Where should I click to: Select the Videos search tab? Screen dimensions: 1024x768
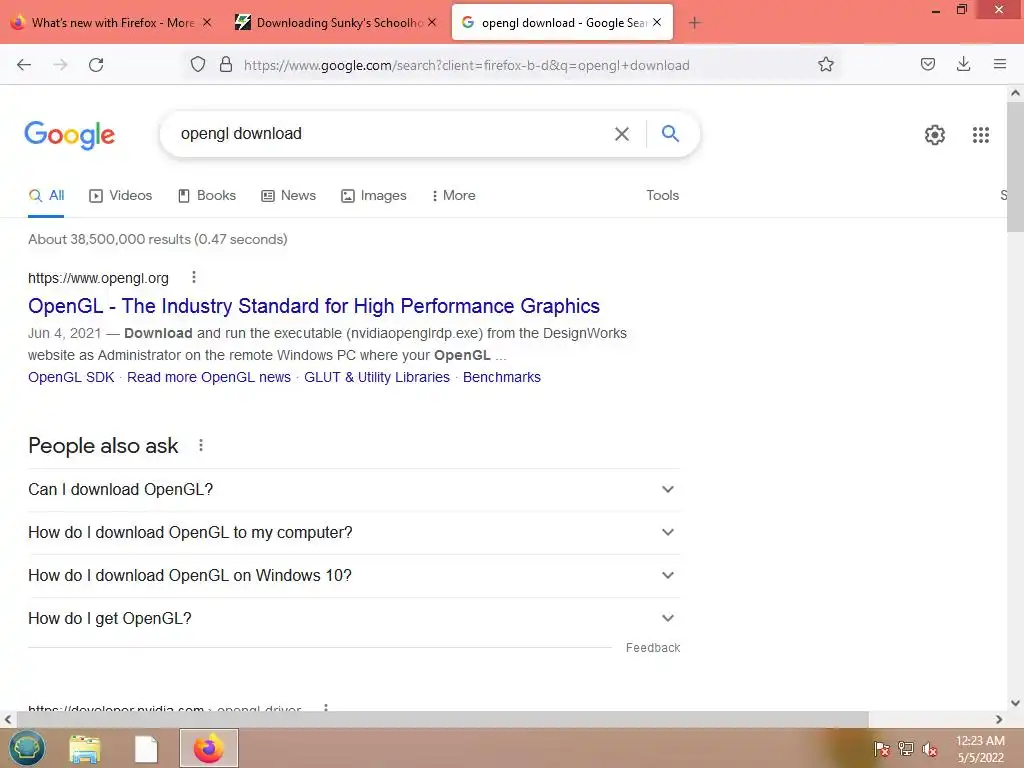121,195
